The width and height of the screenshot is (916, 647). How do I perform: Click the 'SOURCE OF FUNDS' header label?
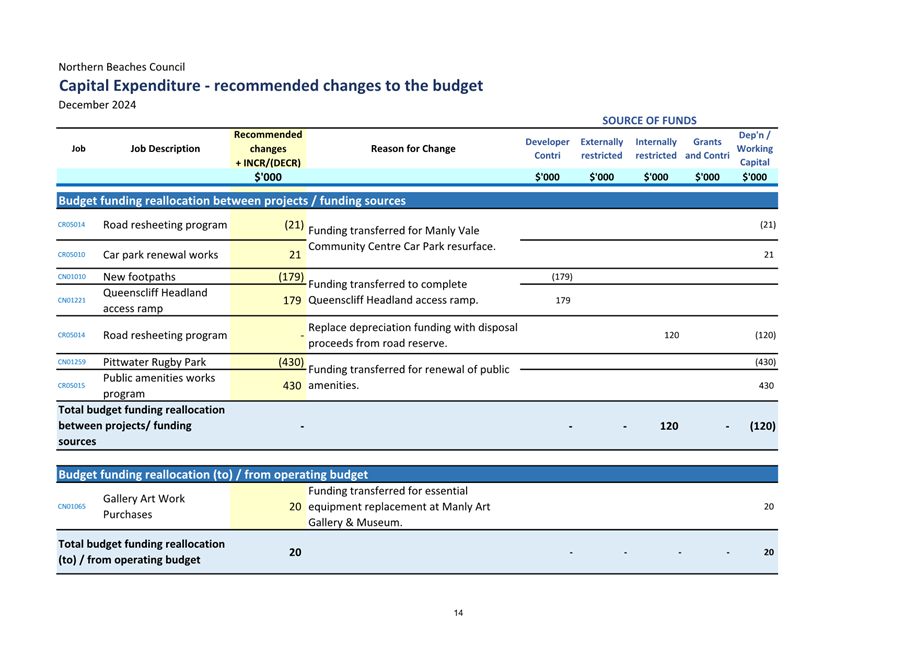[x=649, y=121]
